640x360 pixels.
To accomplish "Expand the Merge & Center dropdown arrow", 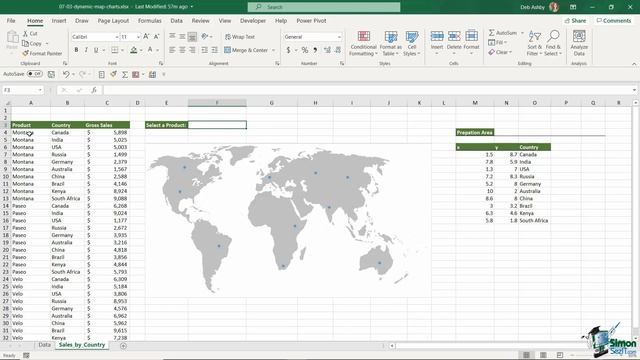I will (273, 50).
